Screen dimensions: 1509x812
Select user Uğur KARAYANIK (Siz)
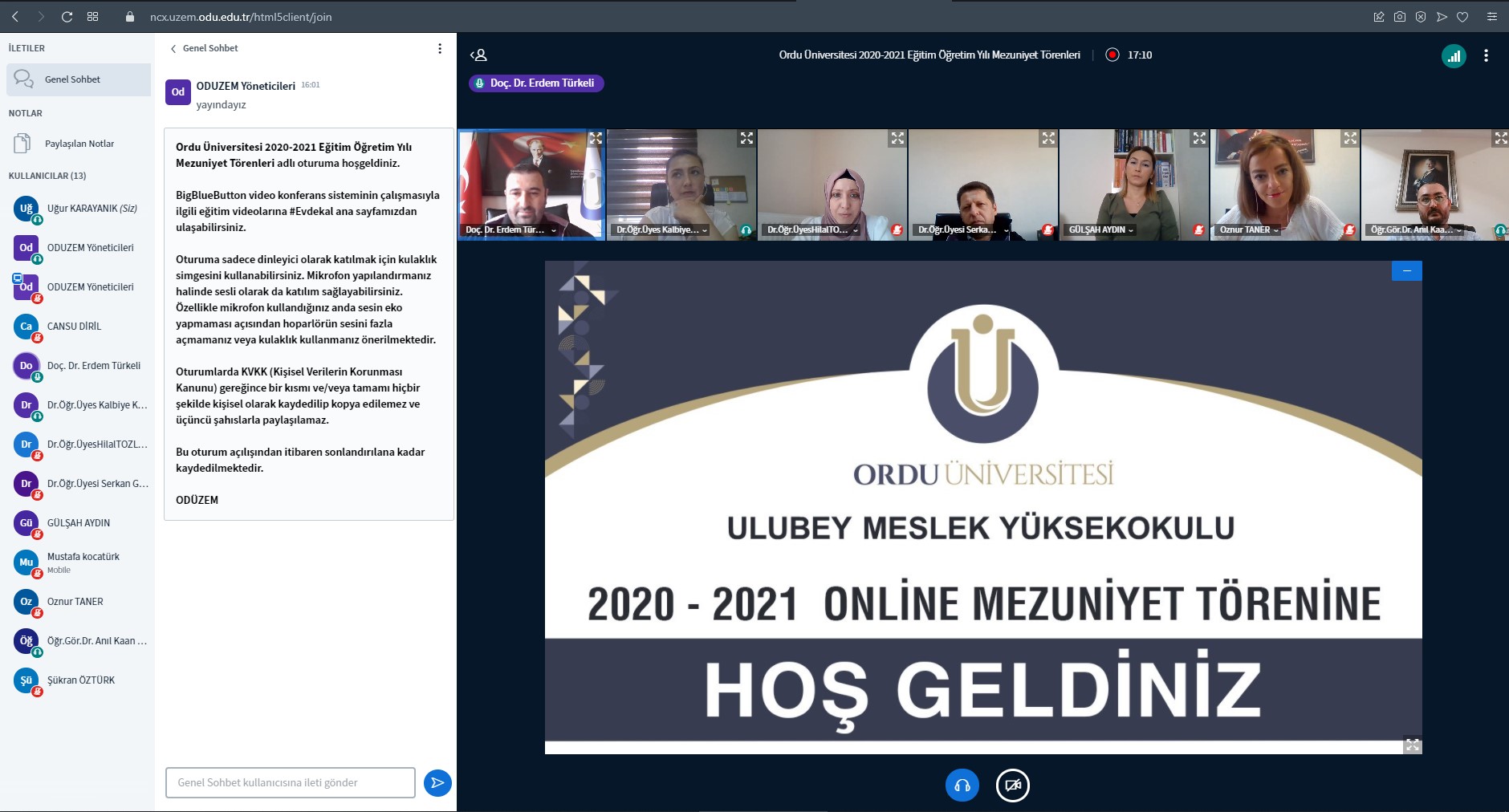pyautogui.click(x=79, y=209)
